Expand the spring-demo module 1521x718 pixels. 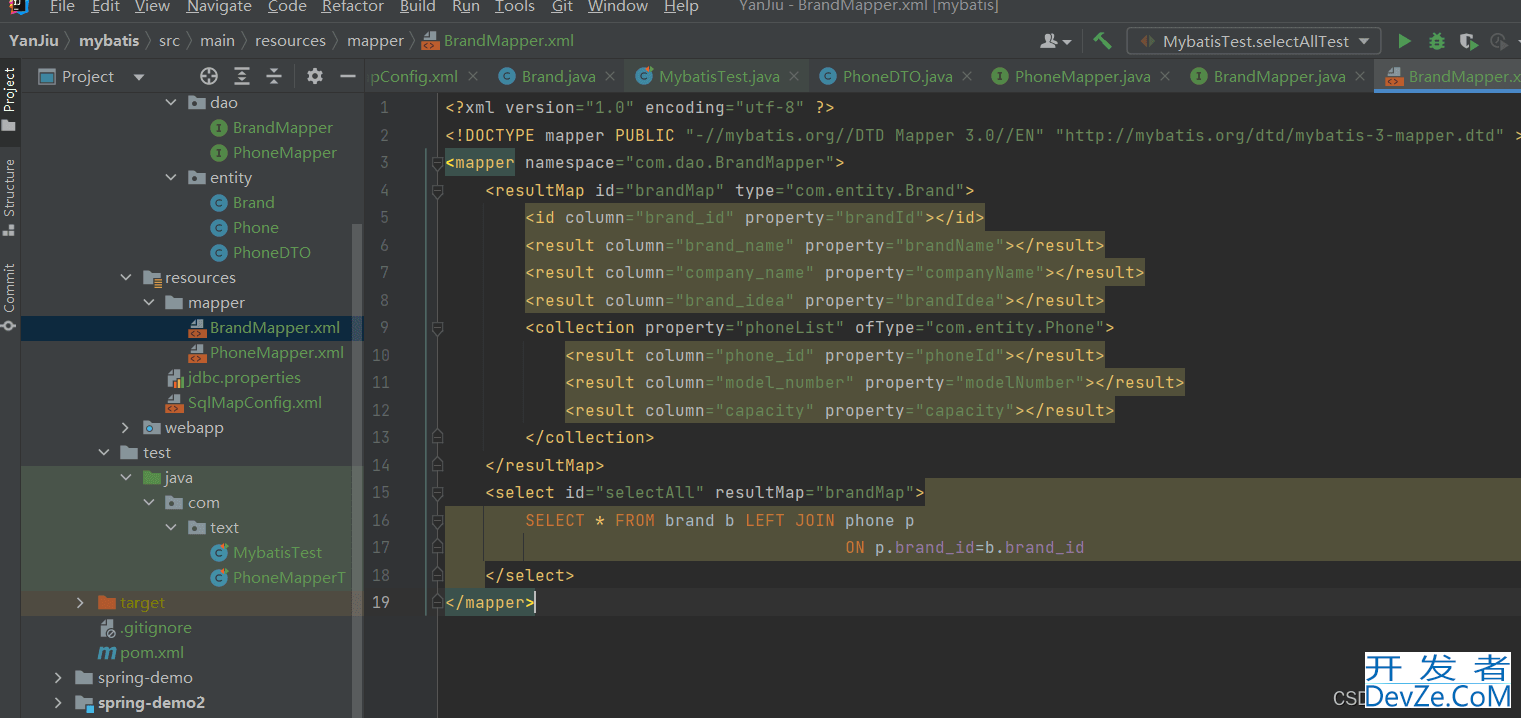[x=59, y=677]
